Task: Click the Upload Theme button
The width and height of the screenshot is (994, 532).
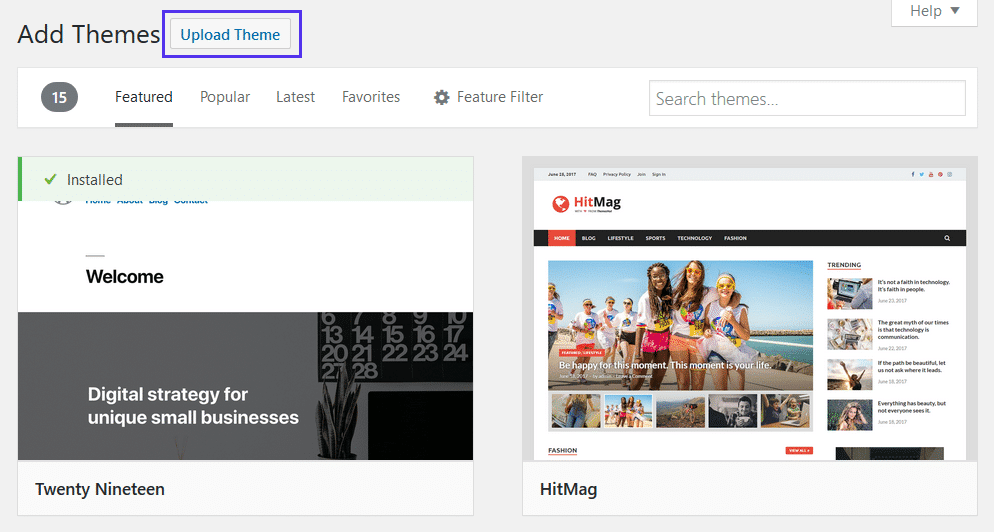Action: [x=230, y=34]
